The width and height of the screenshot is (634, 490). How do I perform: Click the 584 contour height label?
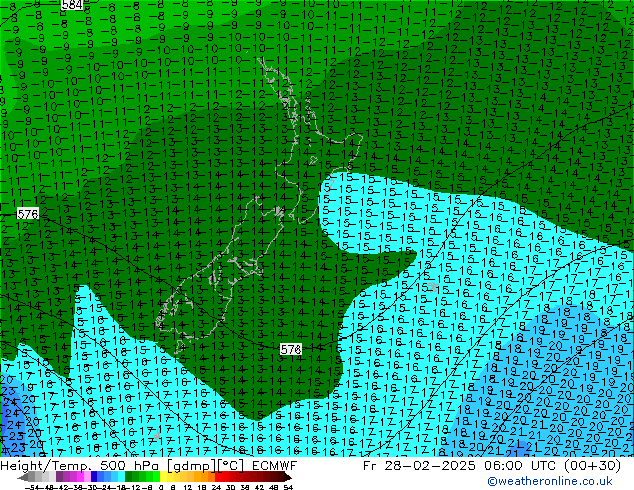(x=72, y=5)
